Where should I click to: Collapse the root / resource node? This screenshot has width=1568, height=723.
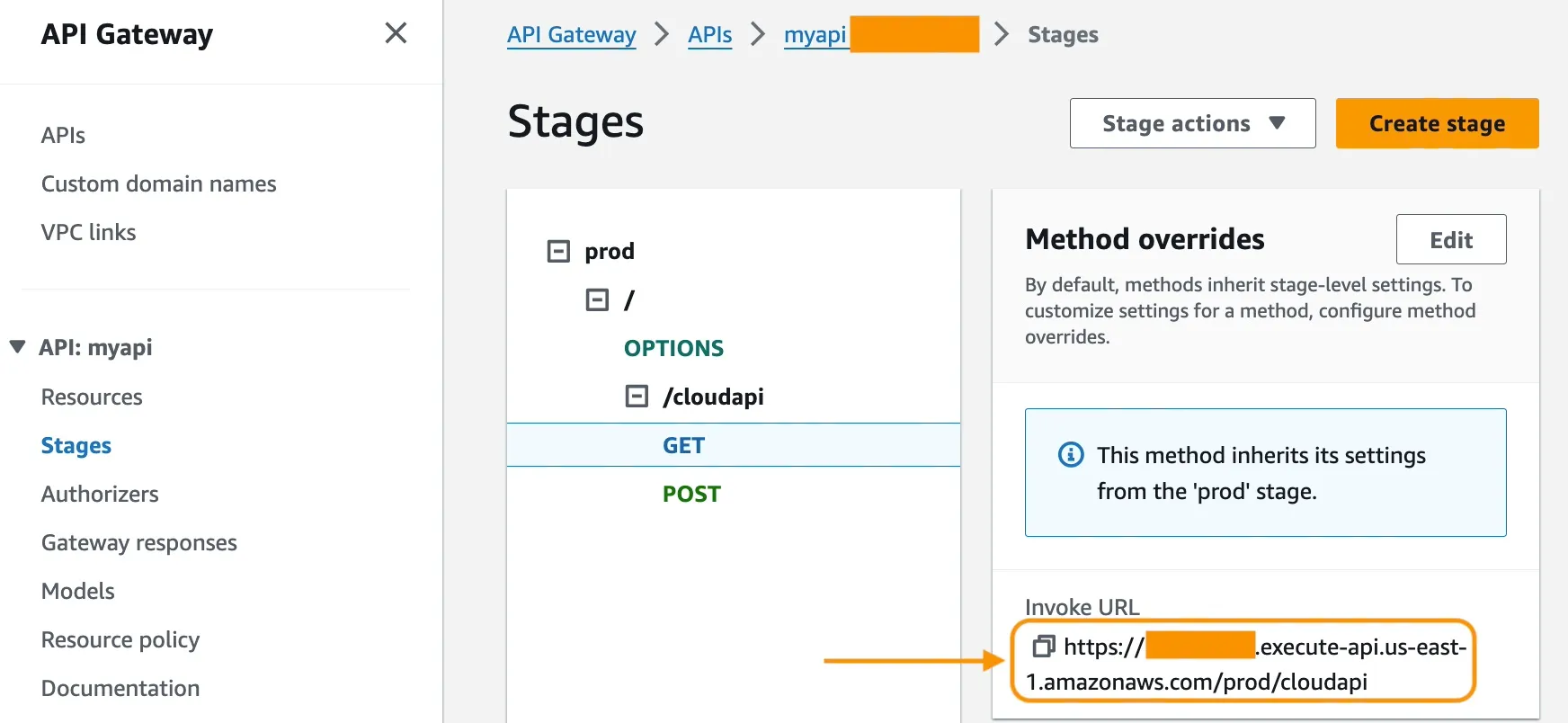[x=597, y=299]
